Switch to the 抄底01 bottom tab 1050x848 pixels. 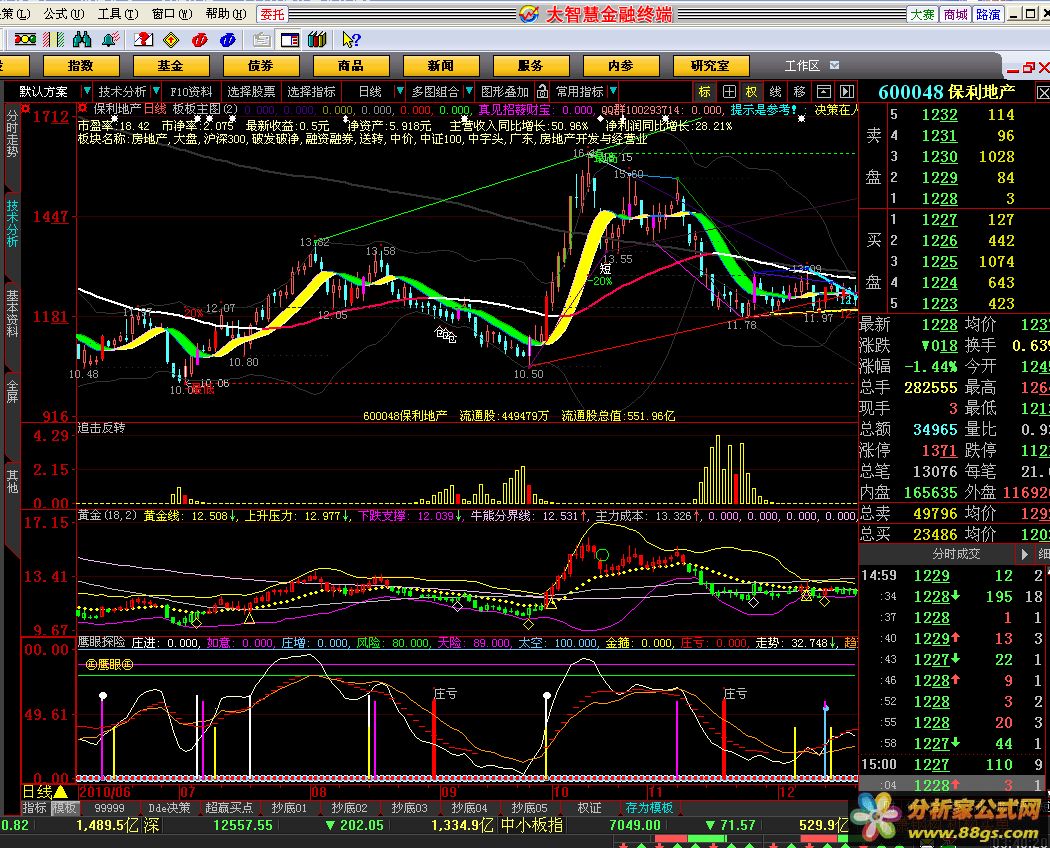[289, 808]
